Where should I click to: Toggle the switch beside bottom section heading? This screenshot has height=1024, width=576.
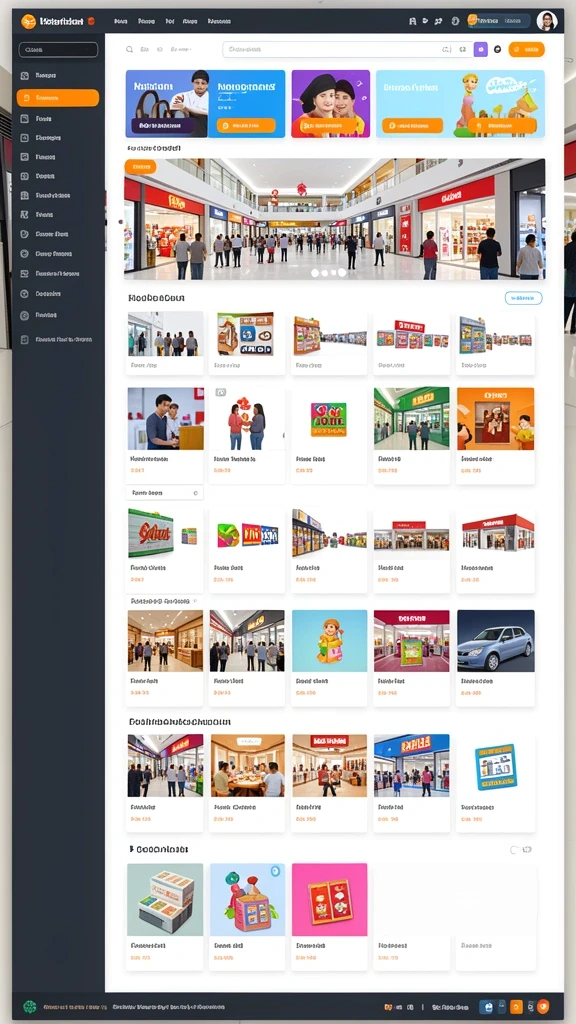point(521,850)
